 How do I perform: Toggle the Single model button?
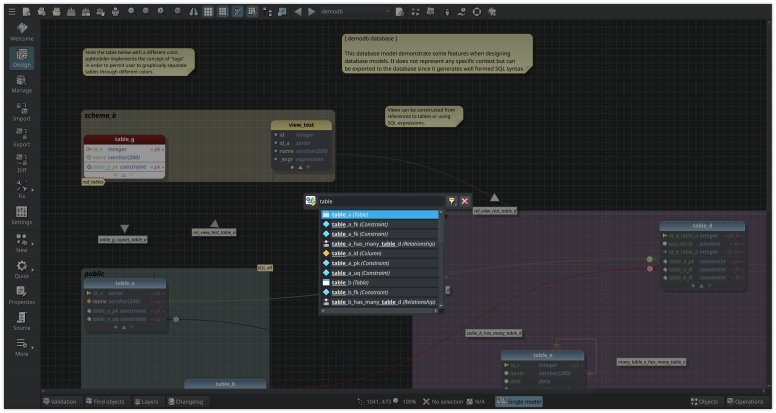tap(519, 401)
